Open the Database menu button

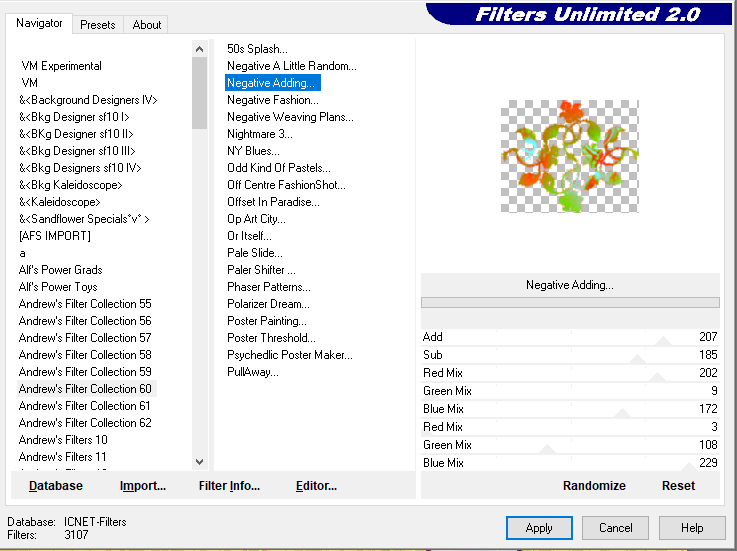(x=56, y=486)
